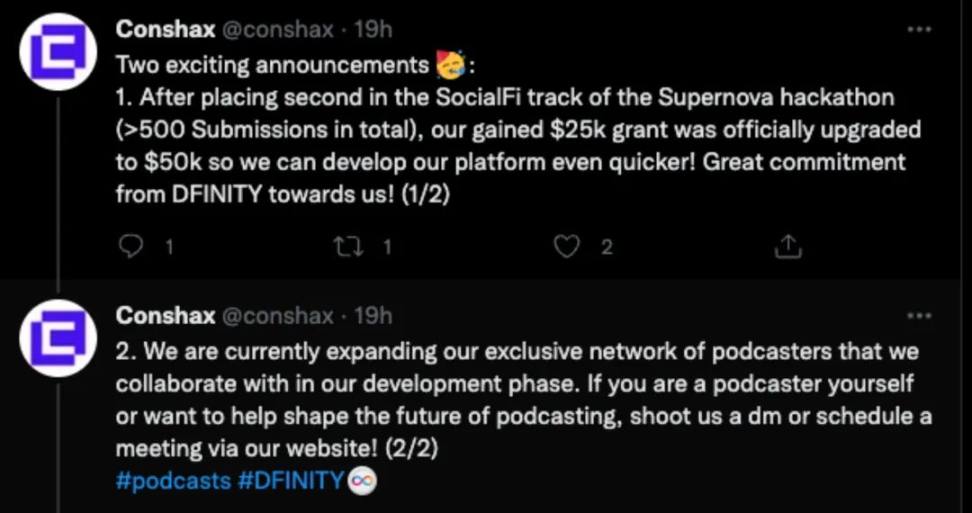Click Conshax avatar on the first tweet
The width and height of the screenshot is (972, 513).
click(58, 51)
